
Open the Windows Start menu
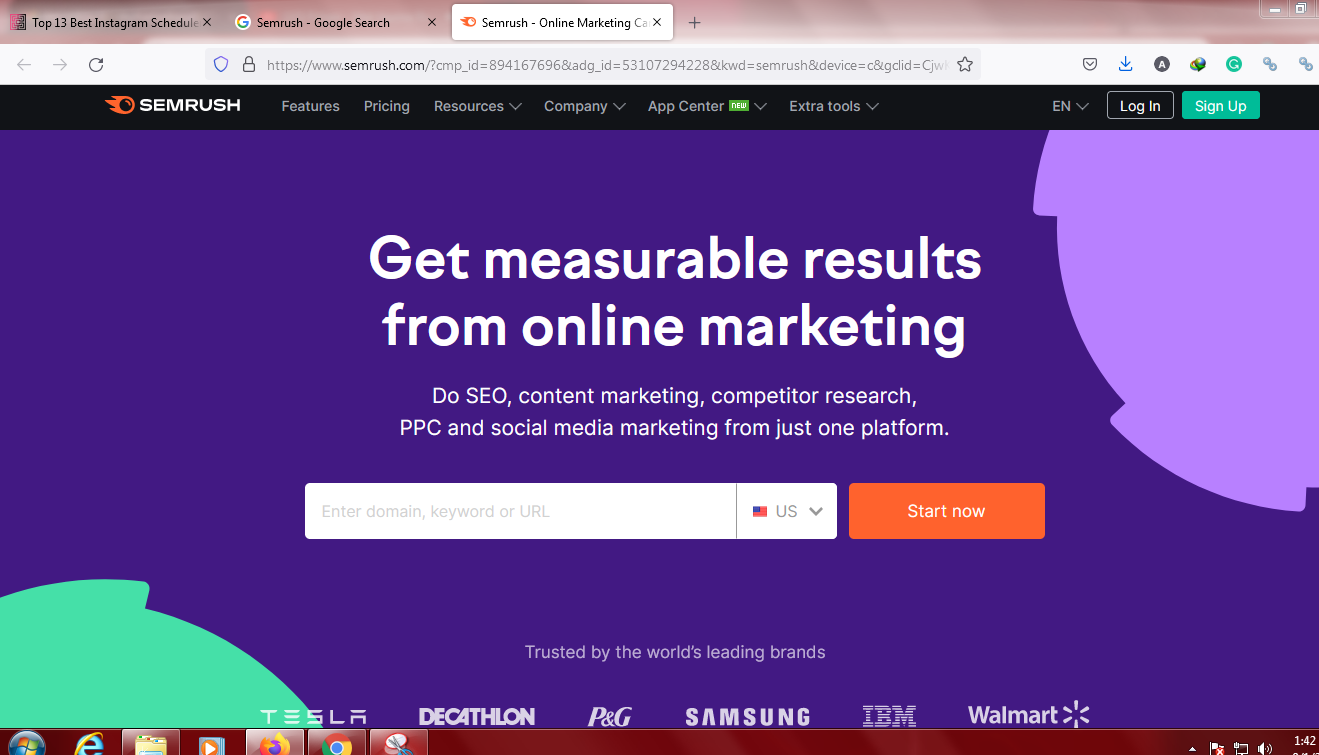point(26,744)
